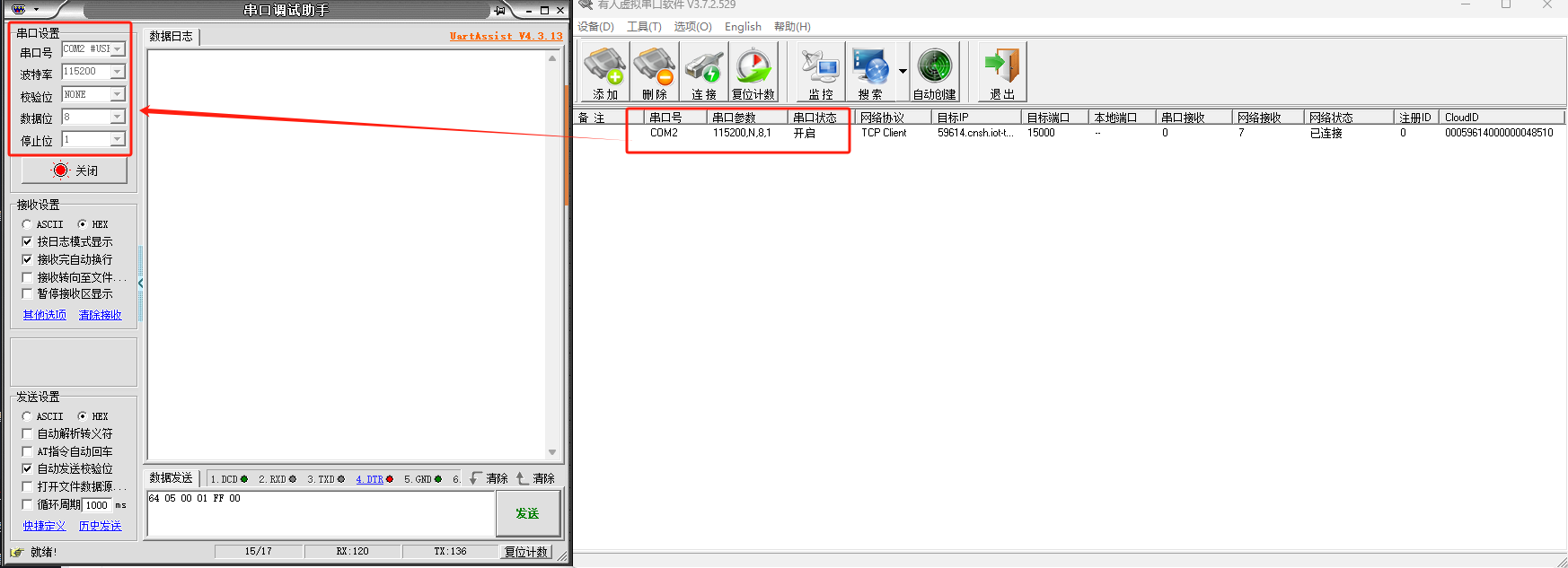Toggle 自动发送校验位 checkbox
1568x568 pixels.
tap(27, 468)
